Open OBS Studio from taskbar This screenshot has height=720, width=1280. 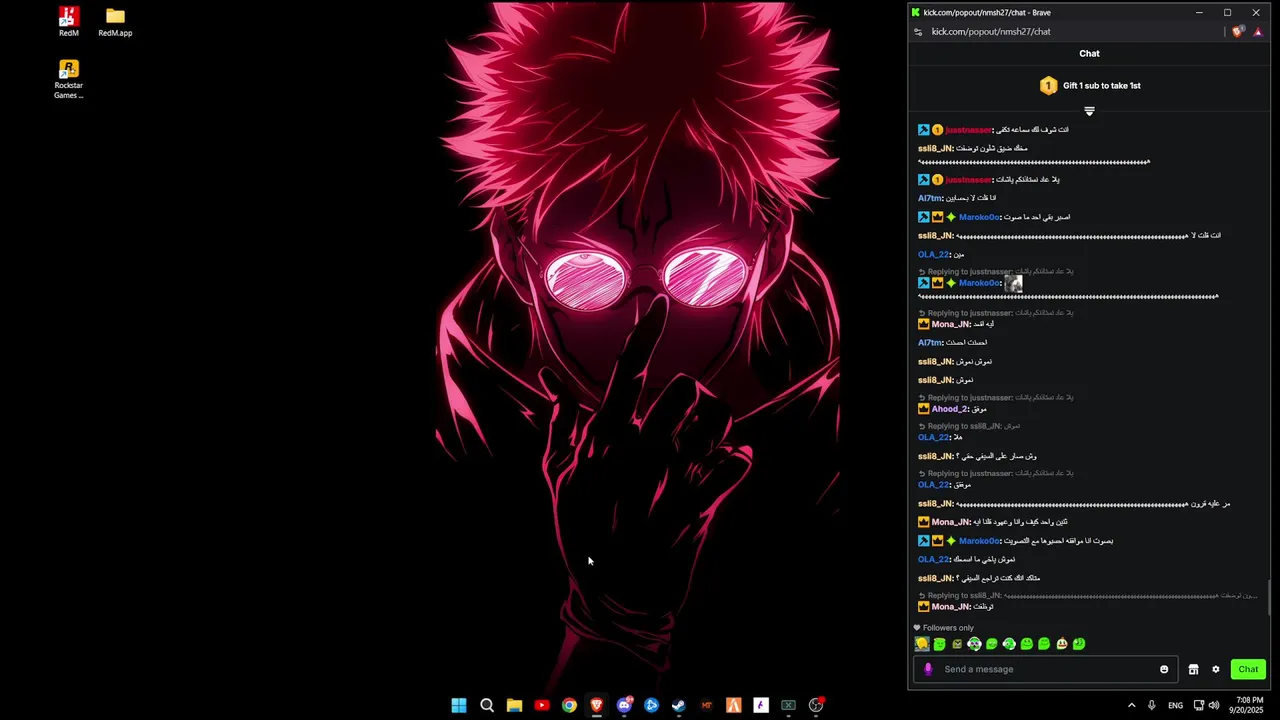tap(816, 705)
